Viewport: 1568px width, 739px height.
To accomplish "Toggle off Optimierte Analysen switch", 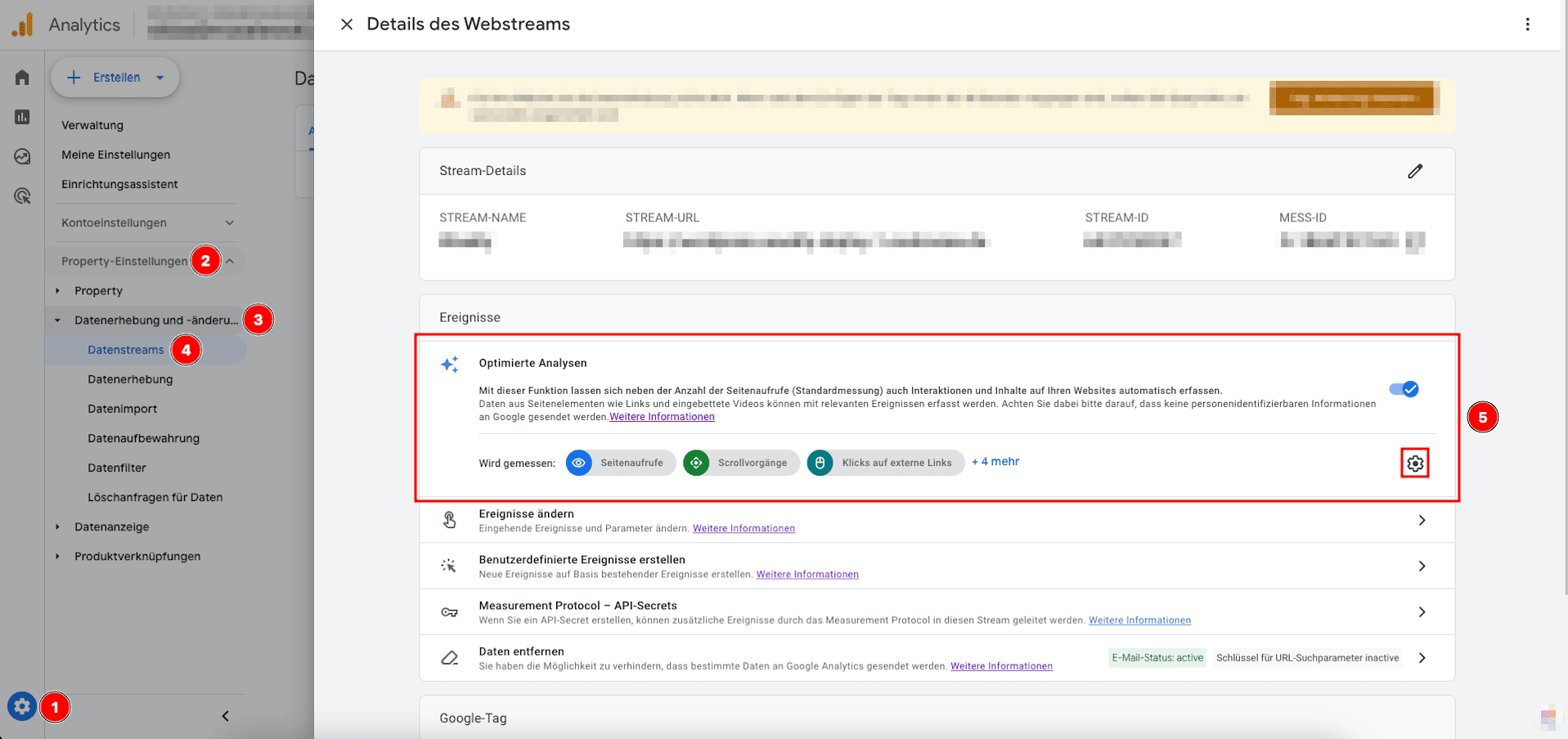I will [x=1404, y=389].
